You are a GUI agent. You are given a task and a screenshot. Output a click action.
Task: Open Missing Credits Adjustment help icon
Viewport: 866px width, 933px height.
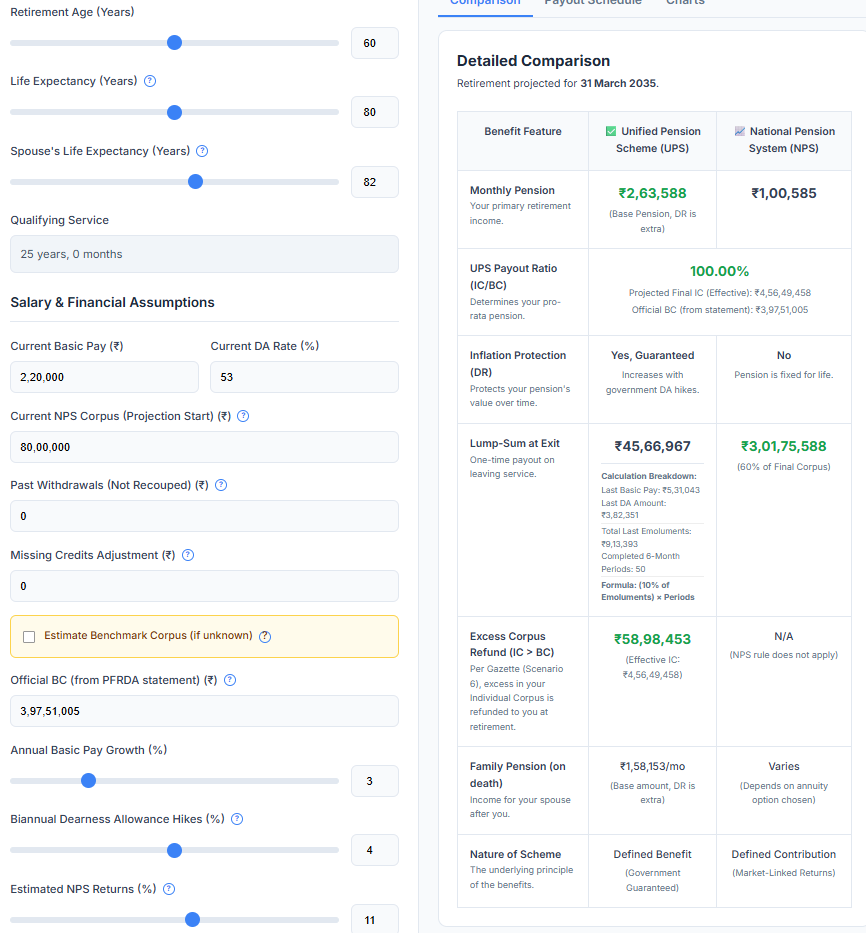[187, 555]
